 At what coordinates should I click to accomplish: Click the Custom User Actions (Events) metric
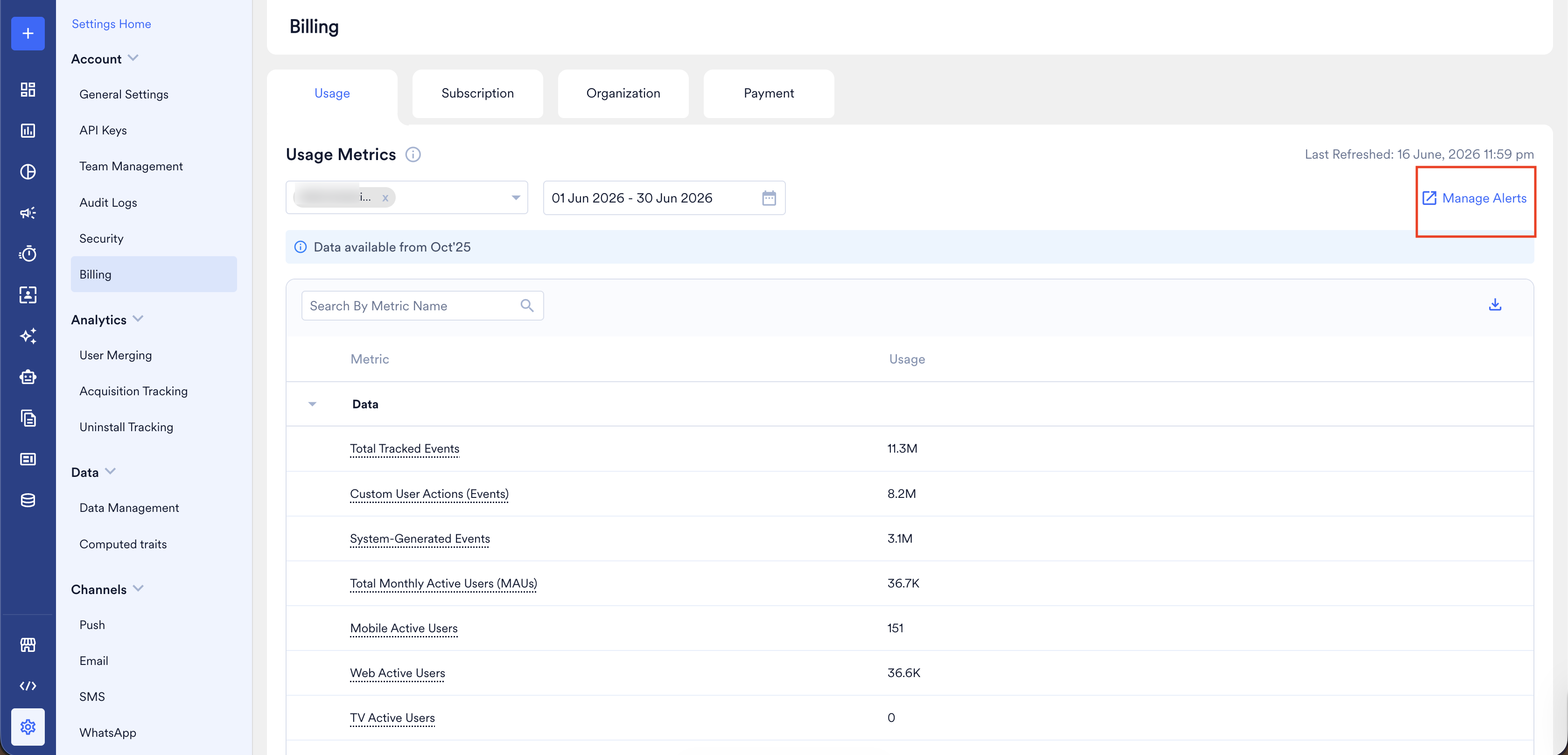coord(429,494)
